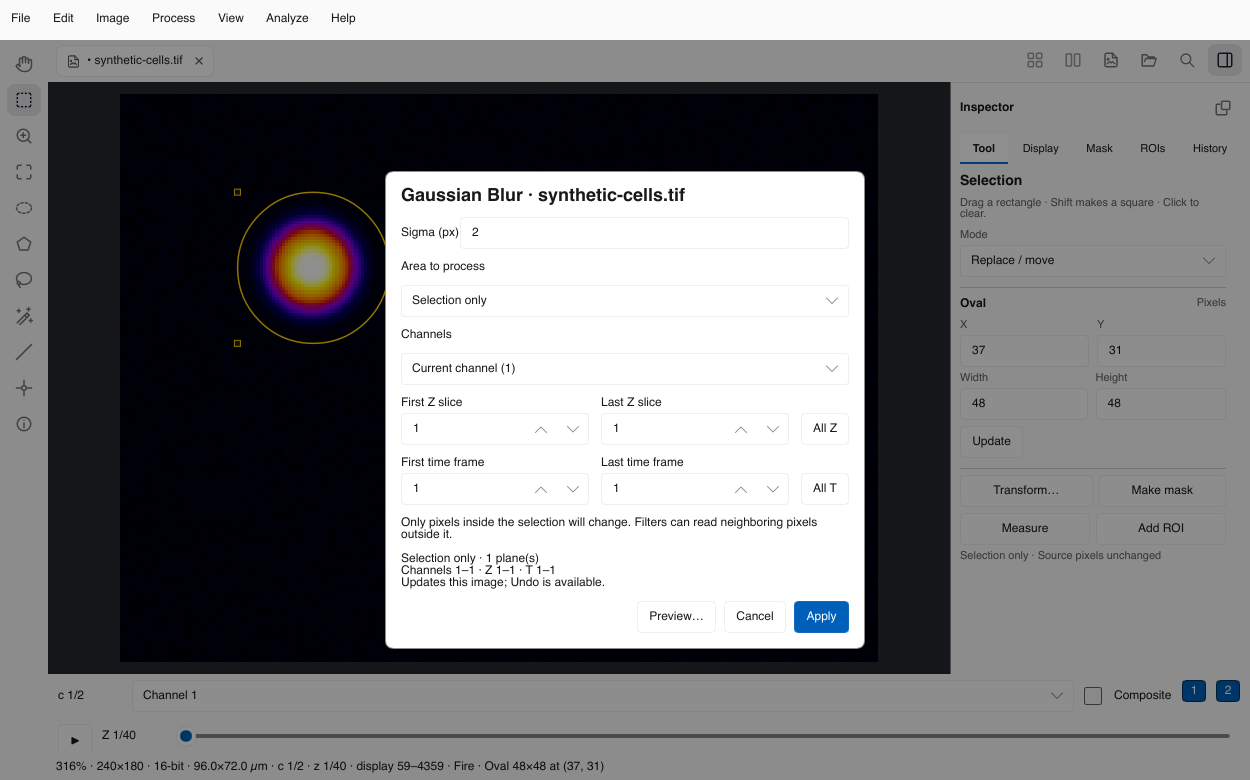Select the crop-frame corners tool

tap(24, 172)
